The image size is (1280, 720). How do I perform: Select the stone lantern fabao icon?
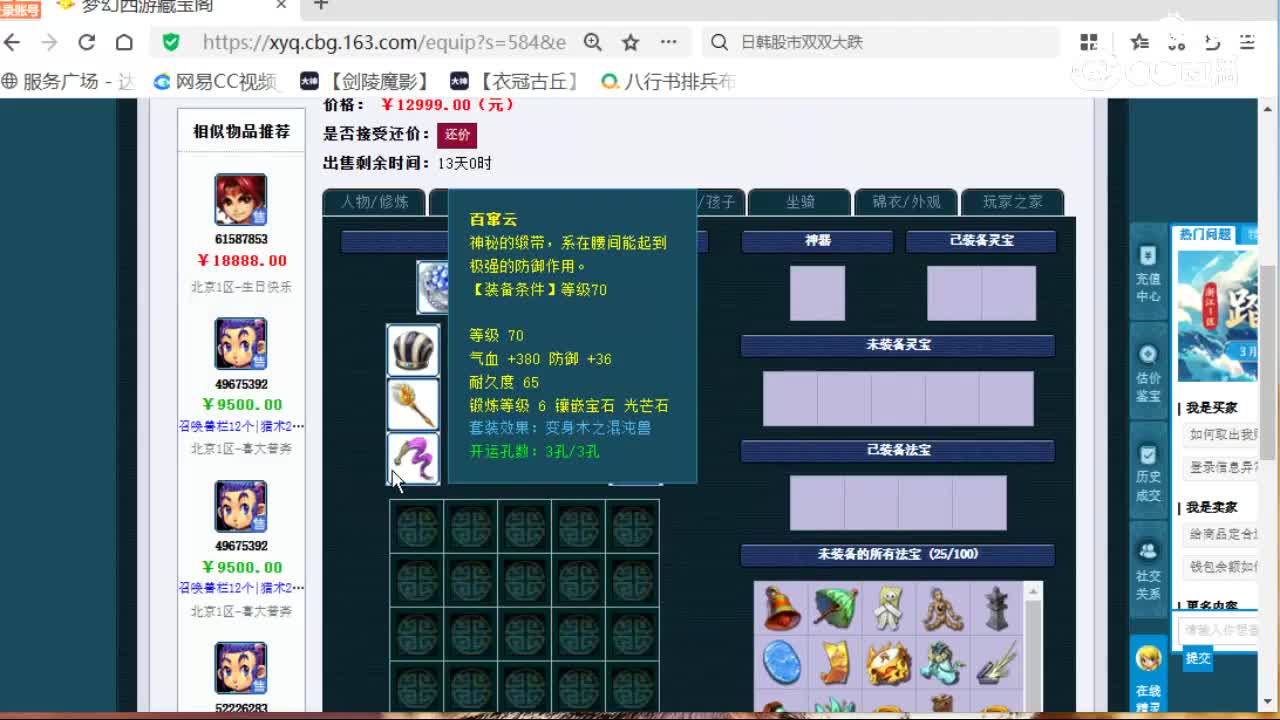[995, 608]
